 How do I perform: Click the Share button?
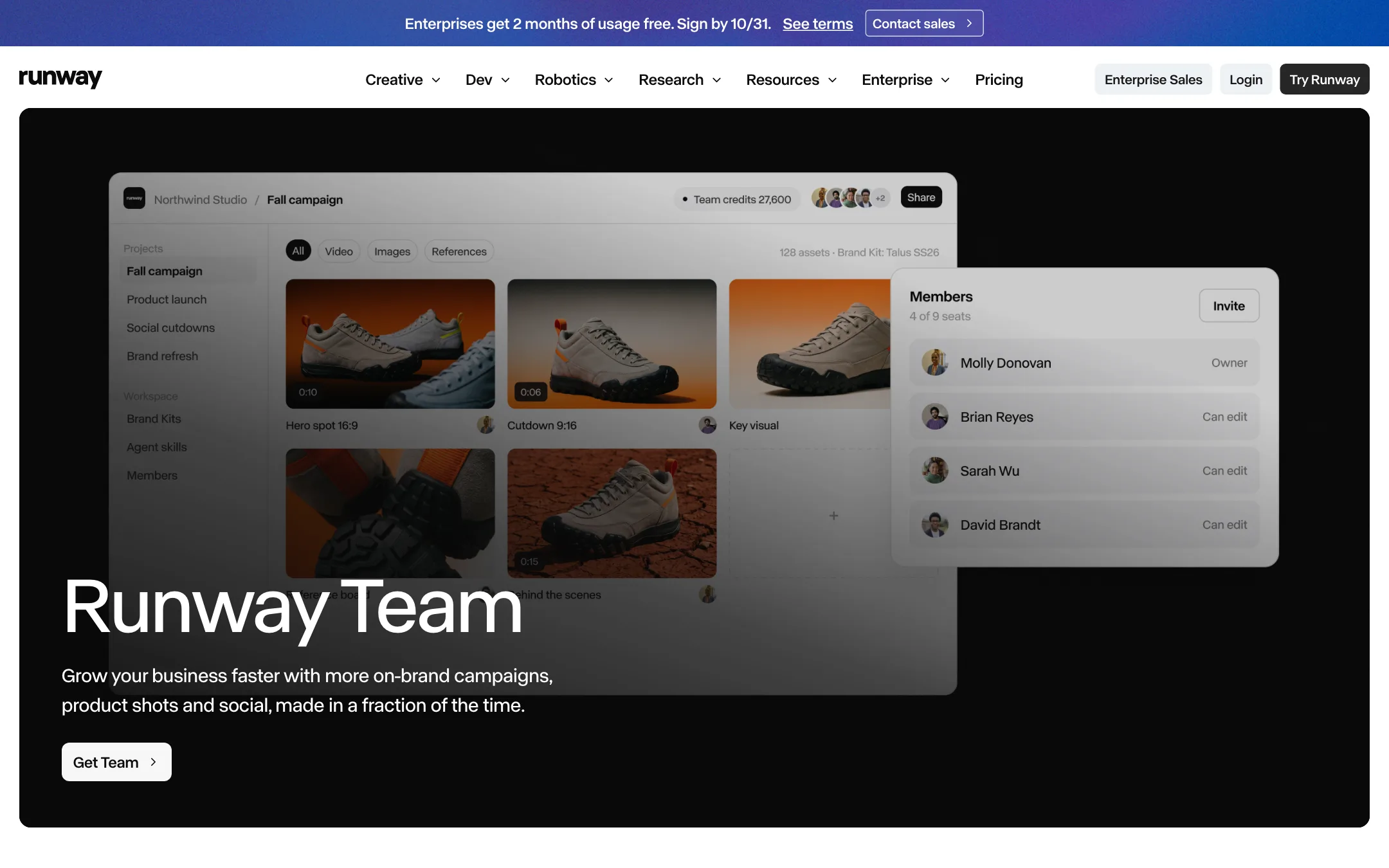point(921,197)
